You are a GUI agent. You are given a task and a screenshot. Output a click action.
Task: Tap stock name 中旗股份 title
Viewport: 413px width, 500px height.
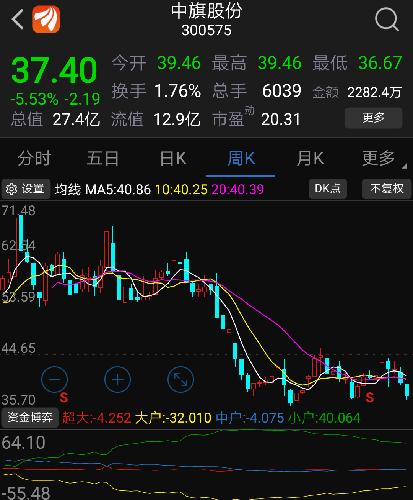coord(206,11)
